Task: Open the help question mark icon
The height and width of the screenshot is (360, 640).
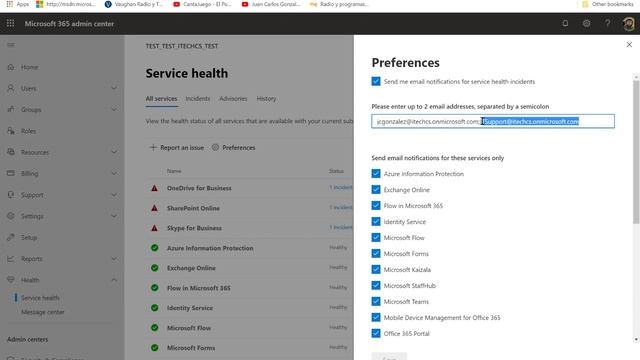Action: click(x=607, y=23)
